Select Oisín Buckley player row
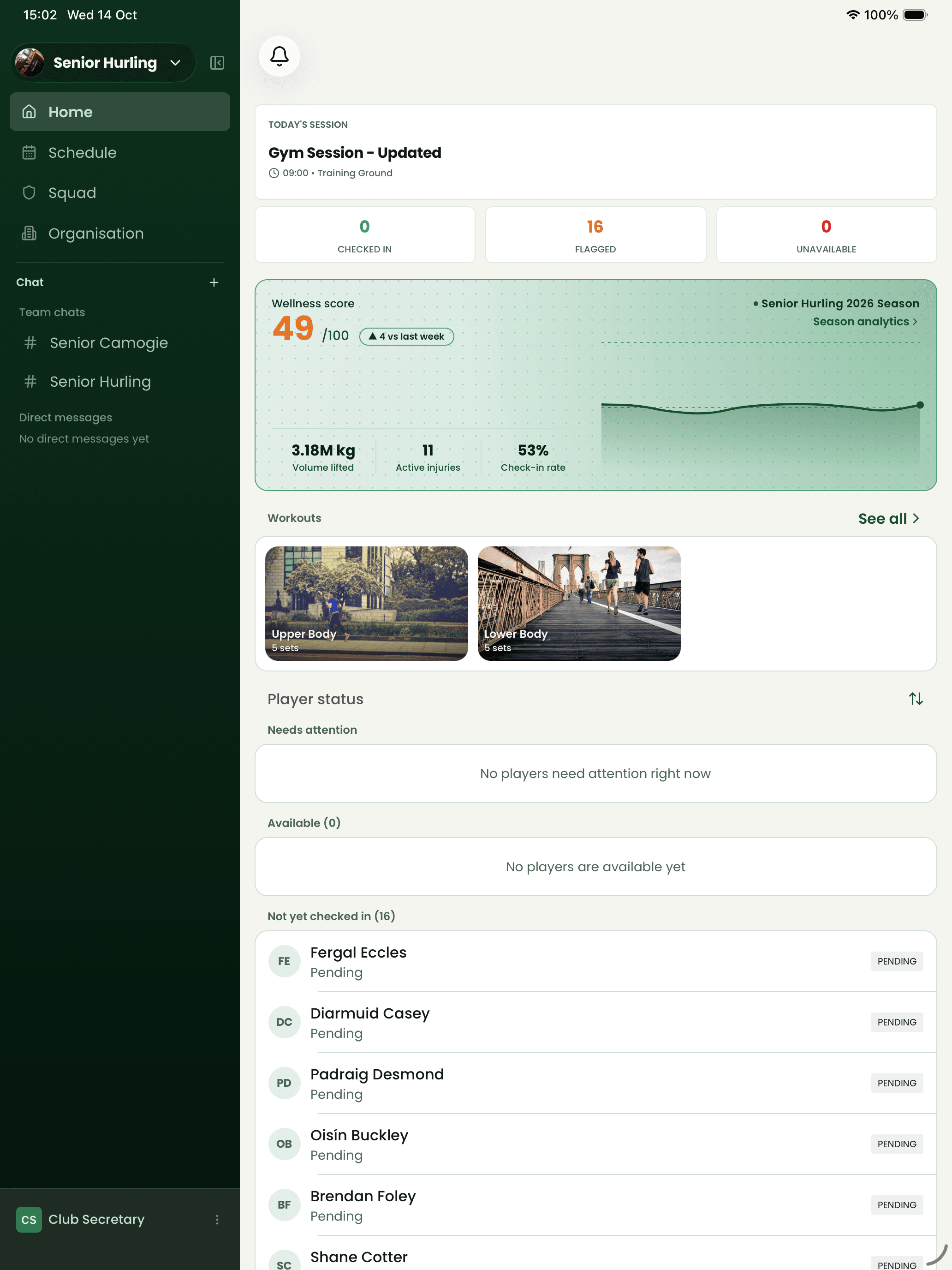Viewport: 952px width, 1270px height. pyautogui.click(x=595, y=1144)
